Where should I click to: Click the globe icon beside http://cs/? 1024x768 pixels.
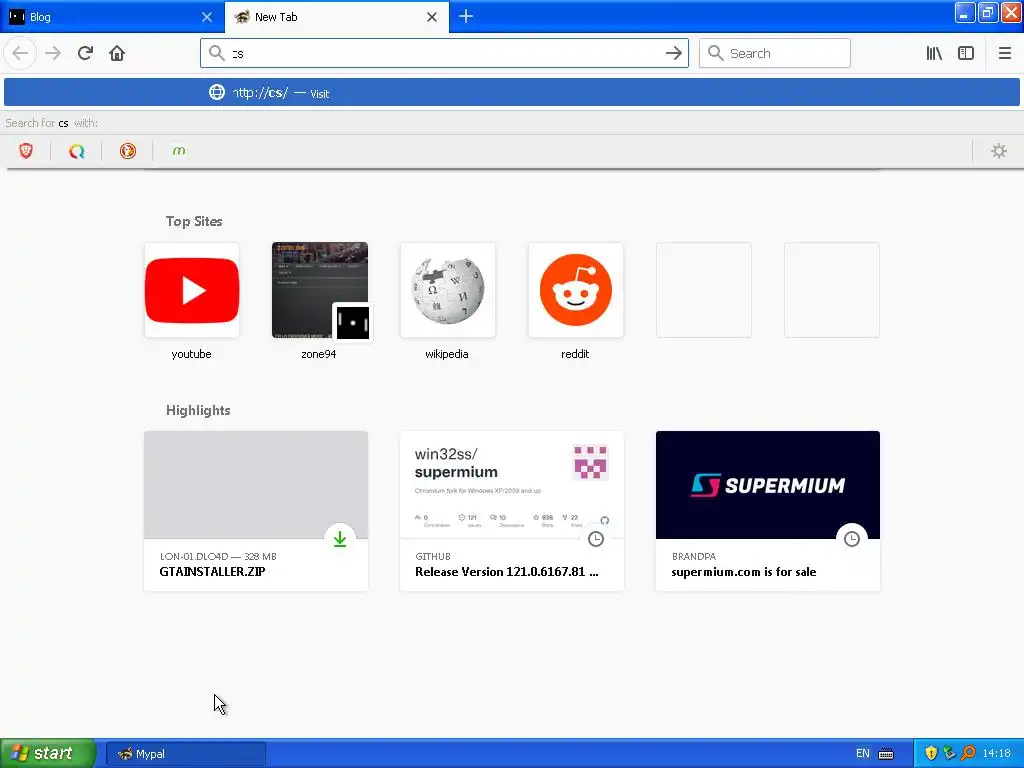coord(217,92)
